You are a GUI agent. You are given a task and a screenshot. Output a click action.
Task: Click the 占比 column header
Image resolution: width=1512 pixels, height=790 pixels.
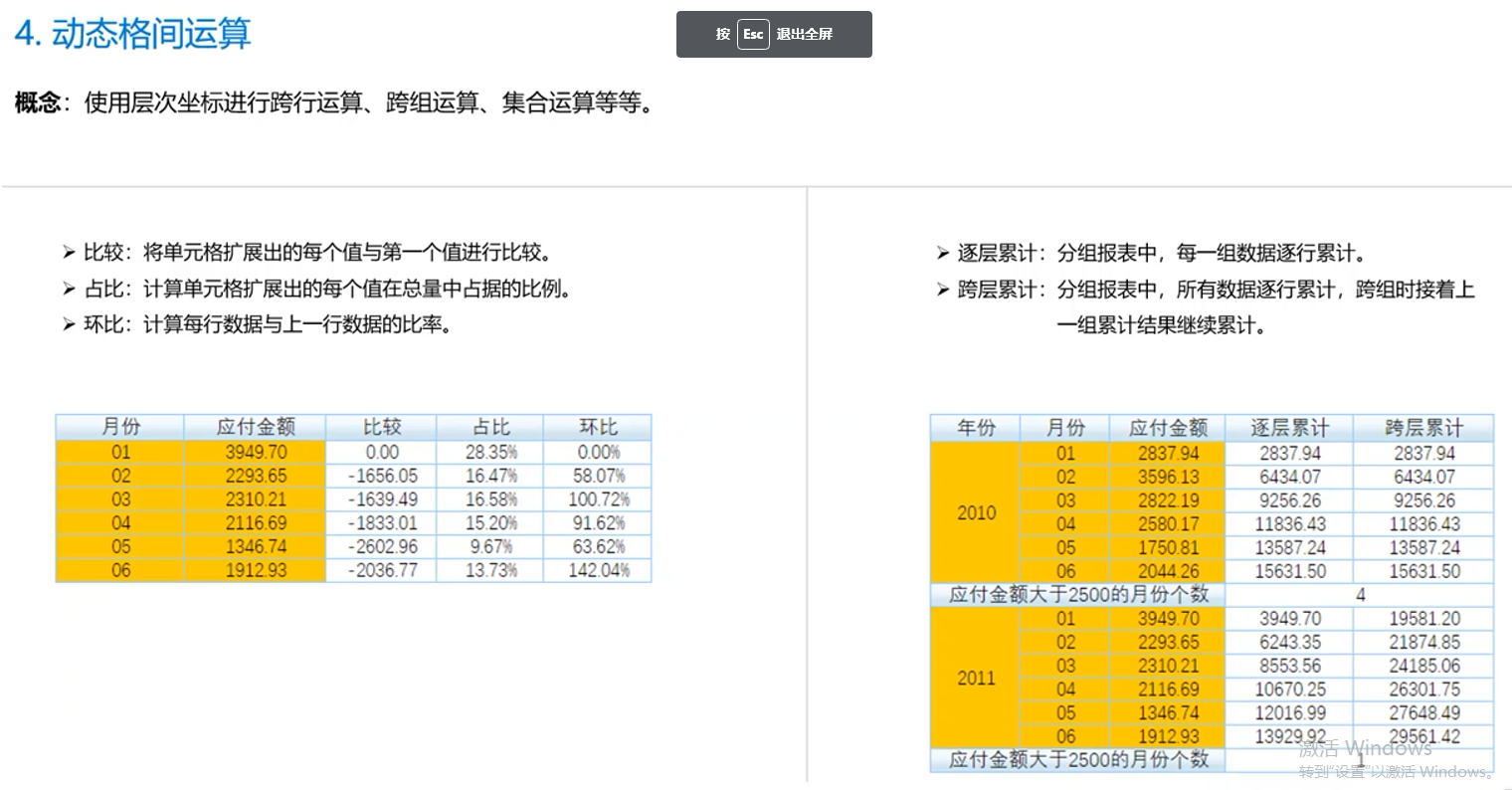click(x=489, y=427)
